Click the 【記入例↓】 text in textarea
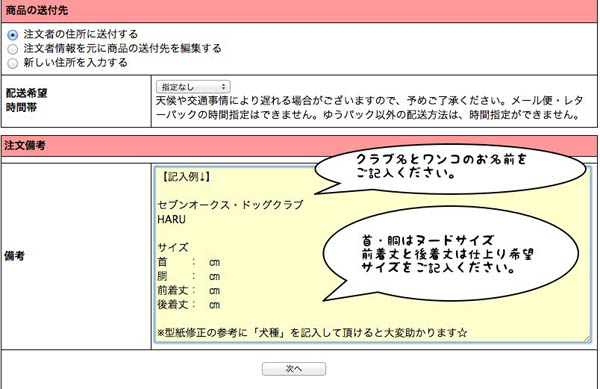Screen dimensions: 600x389 click(x=185, y=177)
